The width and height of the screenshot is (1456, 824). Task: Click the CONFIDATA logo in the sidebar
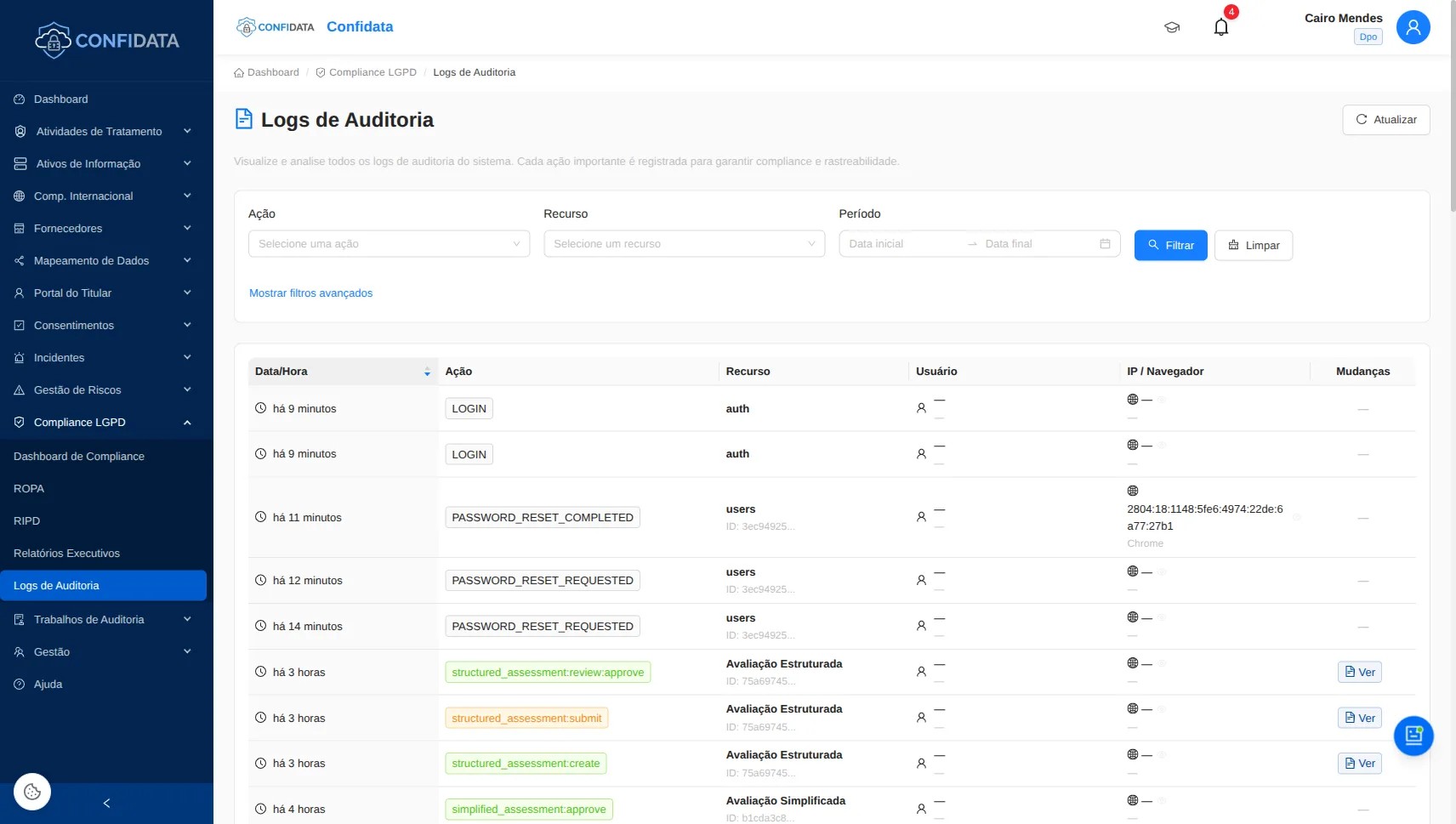click(106, 39)
